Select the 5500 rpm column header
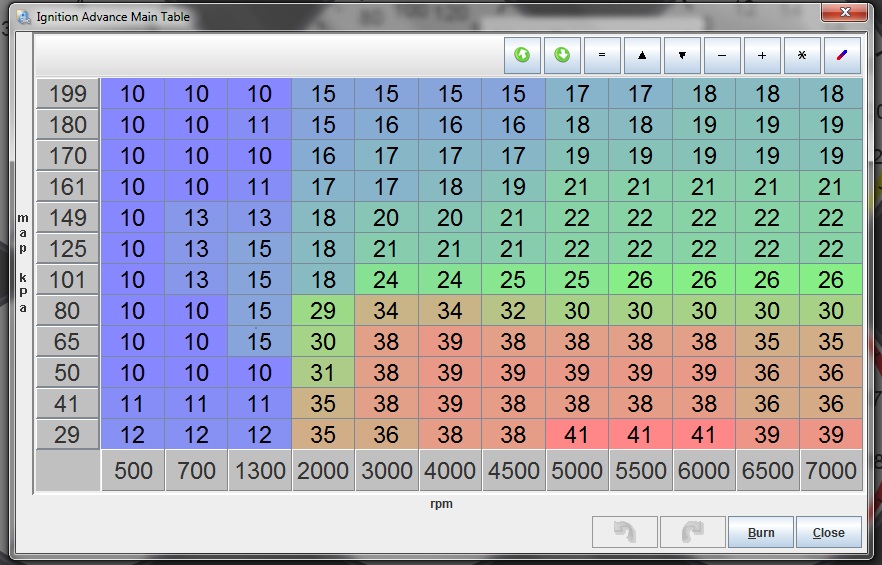Screen dimensions: 882x565 point(641,470)
